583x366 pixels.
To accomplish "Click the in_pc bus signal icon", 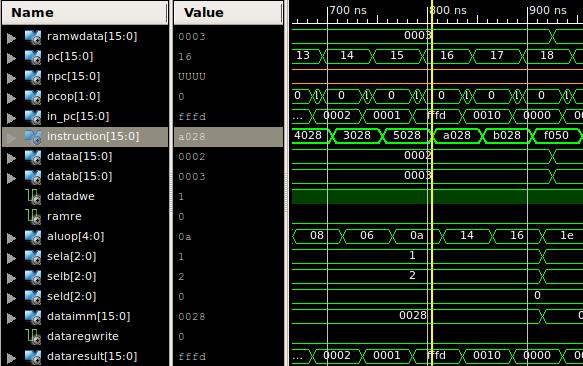I will pyautogui.click(x=33, y=118).
